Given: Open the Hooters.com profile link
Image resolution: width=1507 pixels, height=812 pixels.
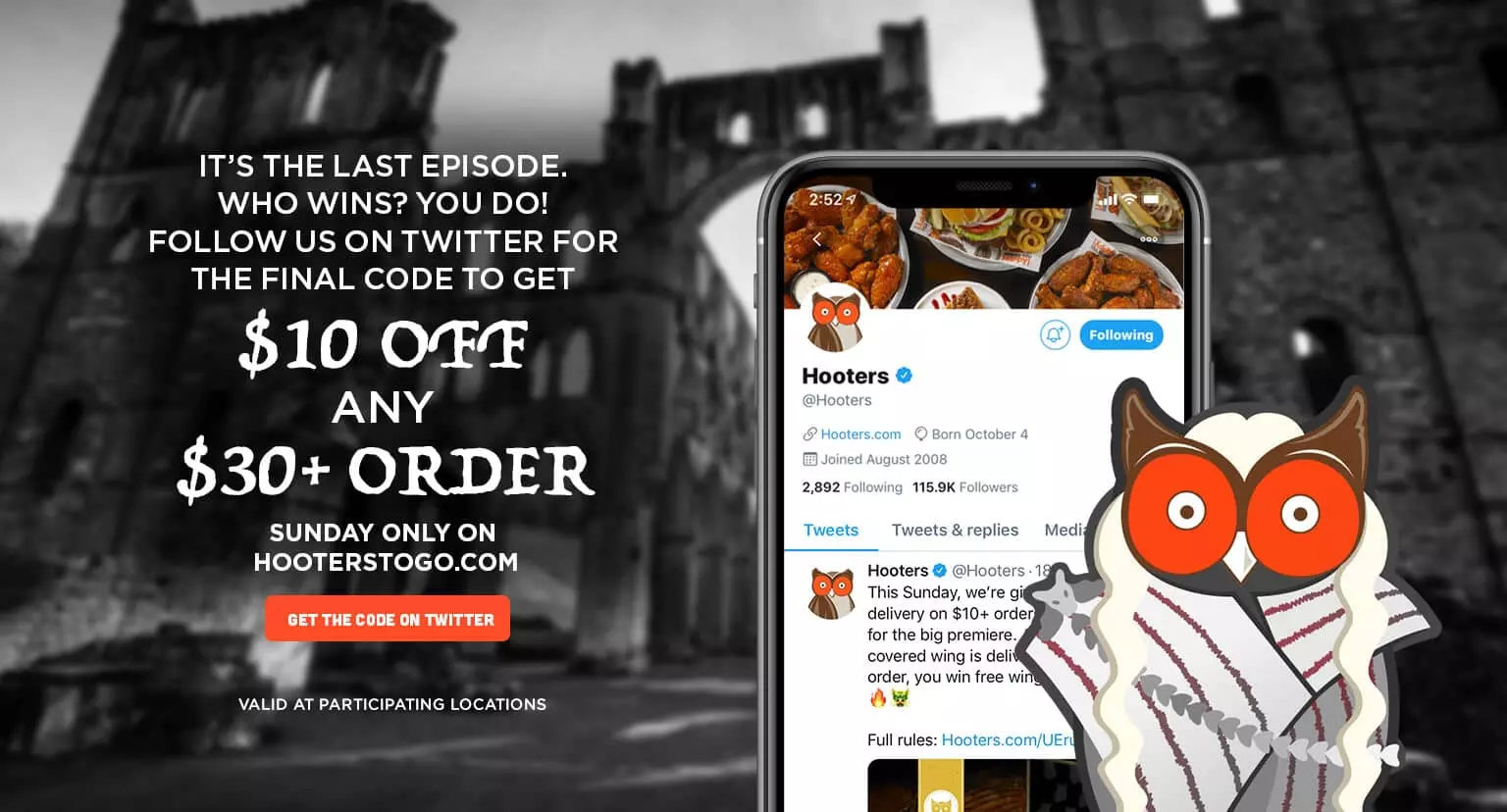Looking at the screenshot, I should (x=860, y=434).
